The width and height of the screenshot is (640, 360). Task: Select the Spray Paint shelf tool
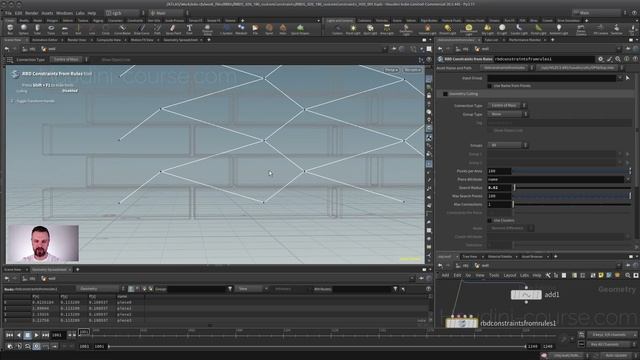(x=173, y=29)
